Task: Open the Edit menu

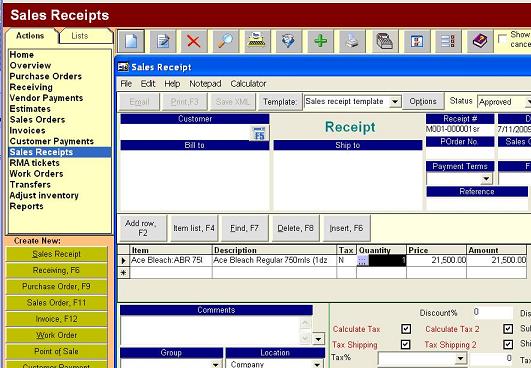Action: [148, 84]
